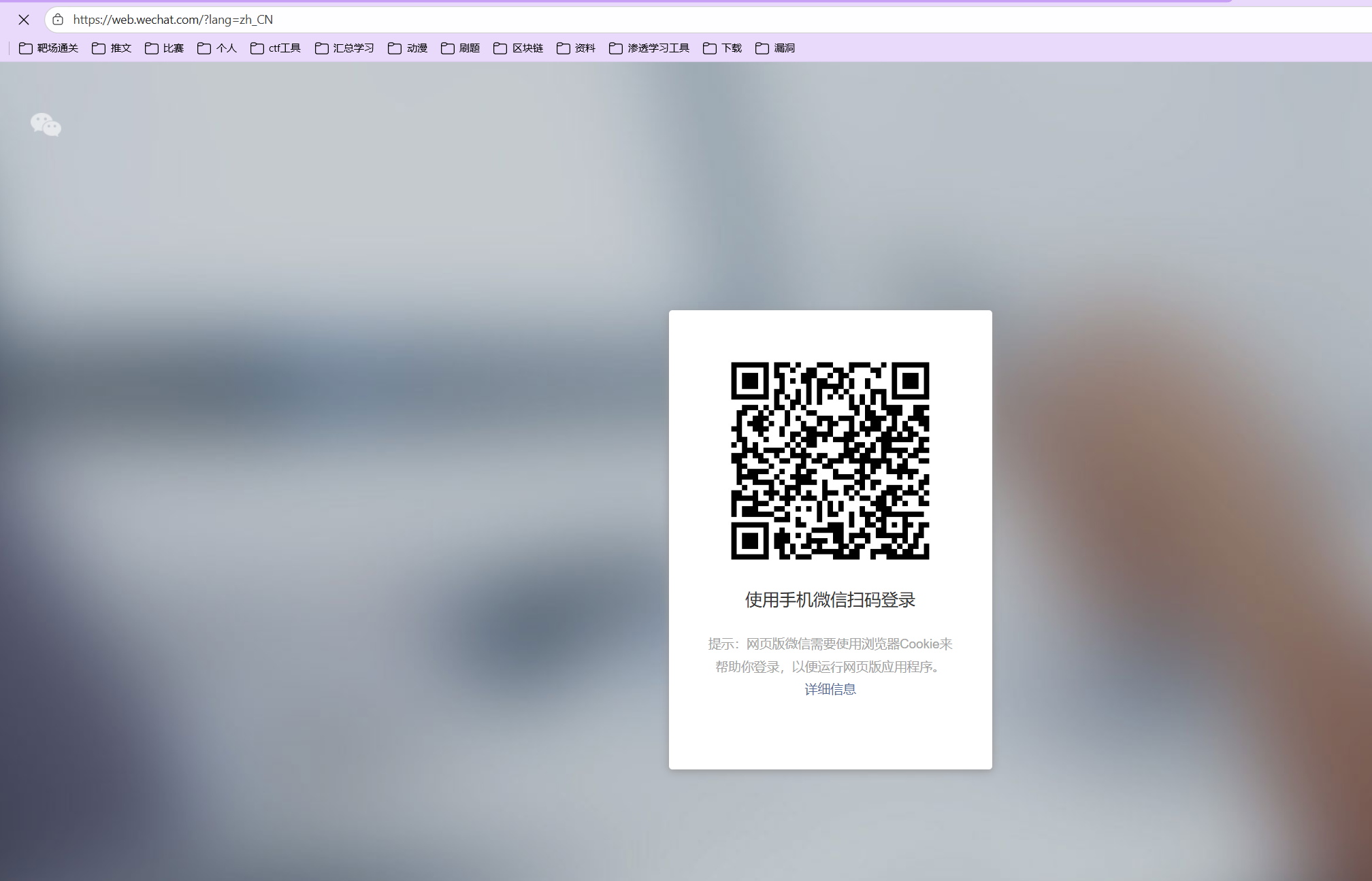Open the 详细信息 link
The height and width of the screenshot is (881, 1372).
[830, 689]
